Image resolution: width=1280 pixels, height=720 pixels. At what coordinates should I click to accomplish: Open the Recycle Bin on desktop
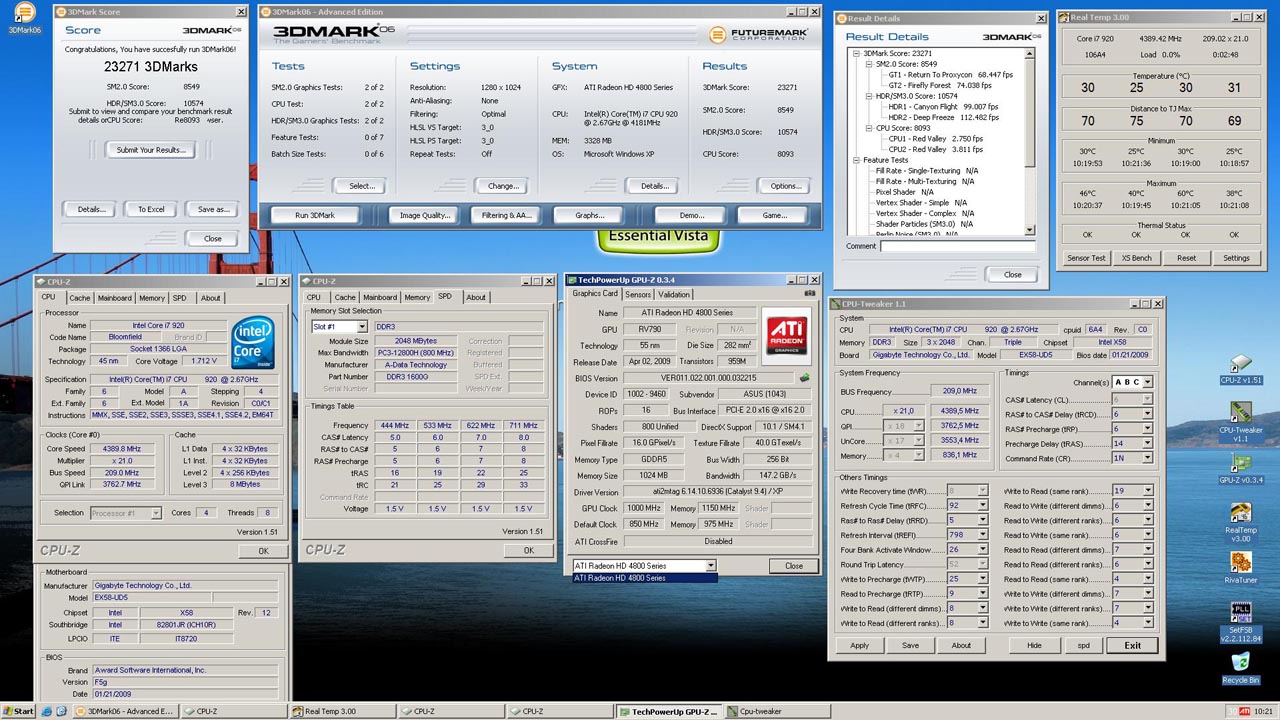pos(1240,668)
